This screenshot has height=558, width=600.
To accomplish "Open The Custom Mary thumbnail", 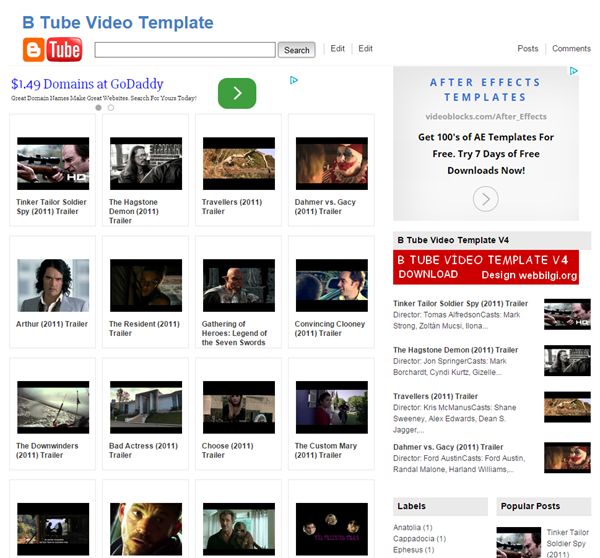I will pyautogui.click(x=332, y=407).
